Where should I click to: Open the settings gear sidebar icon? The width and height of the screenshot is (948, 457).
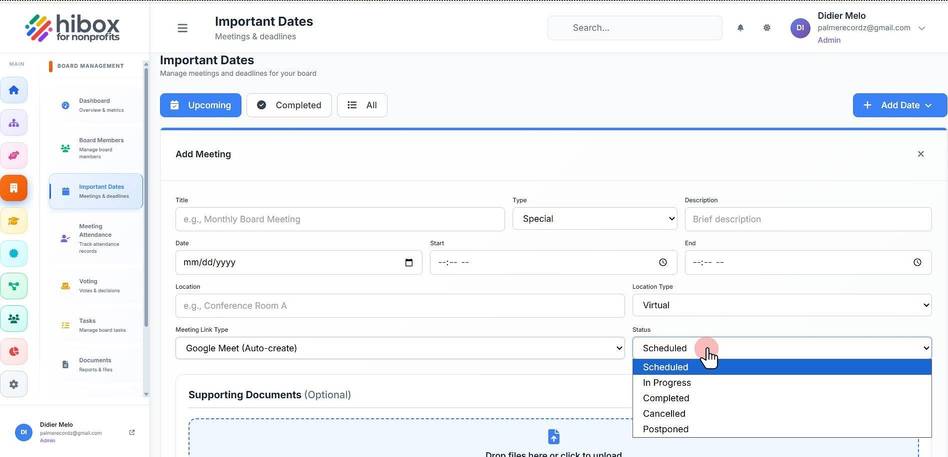14,384
